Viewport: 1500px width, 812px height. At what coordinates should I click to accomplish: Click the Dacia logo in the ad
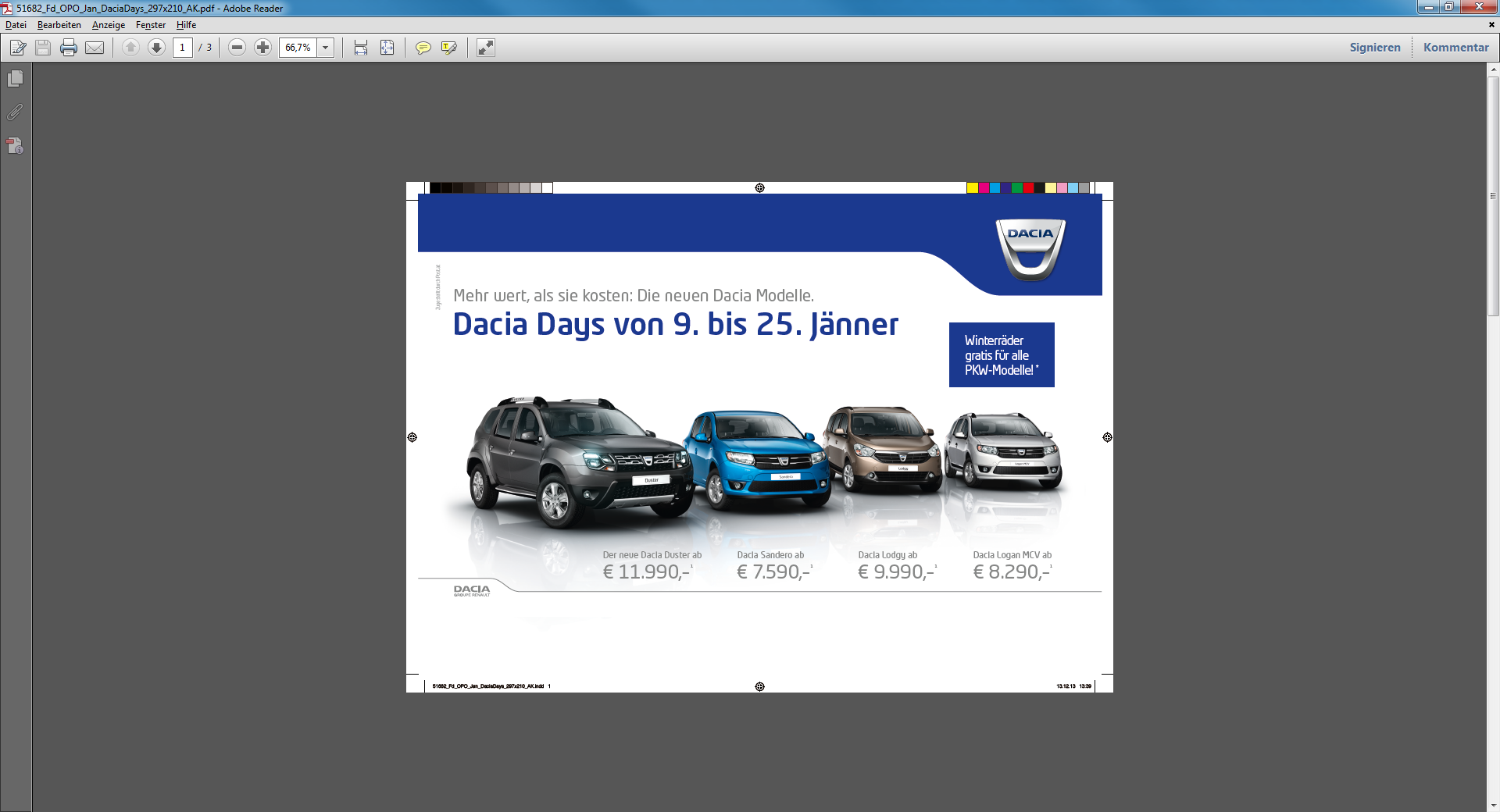1030,250
